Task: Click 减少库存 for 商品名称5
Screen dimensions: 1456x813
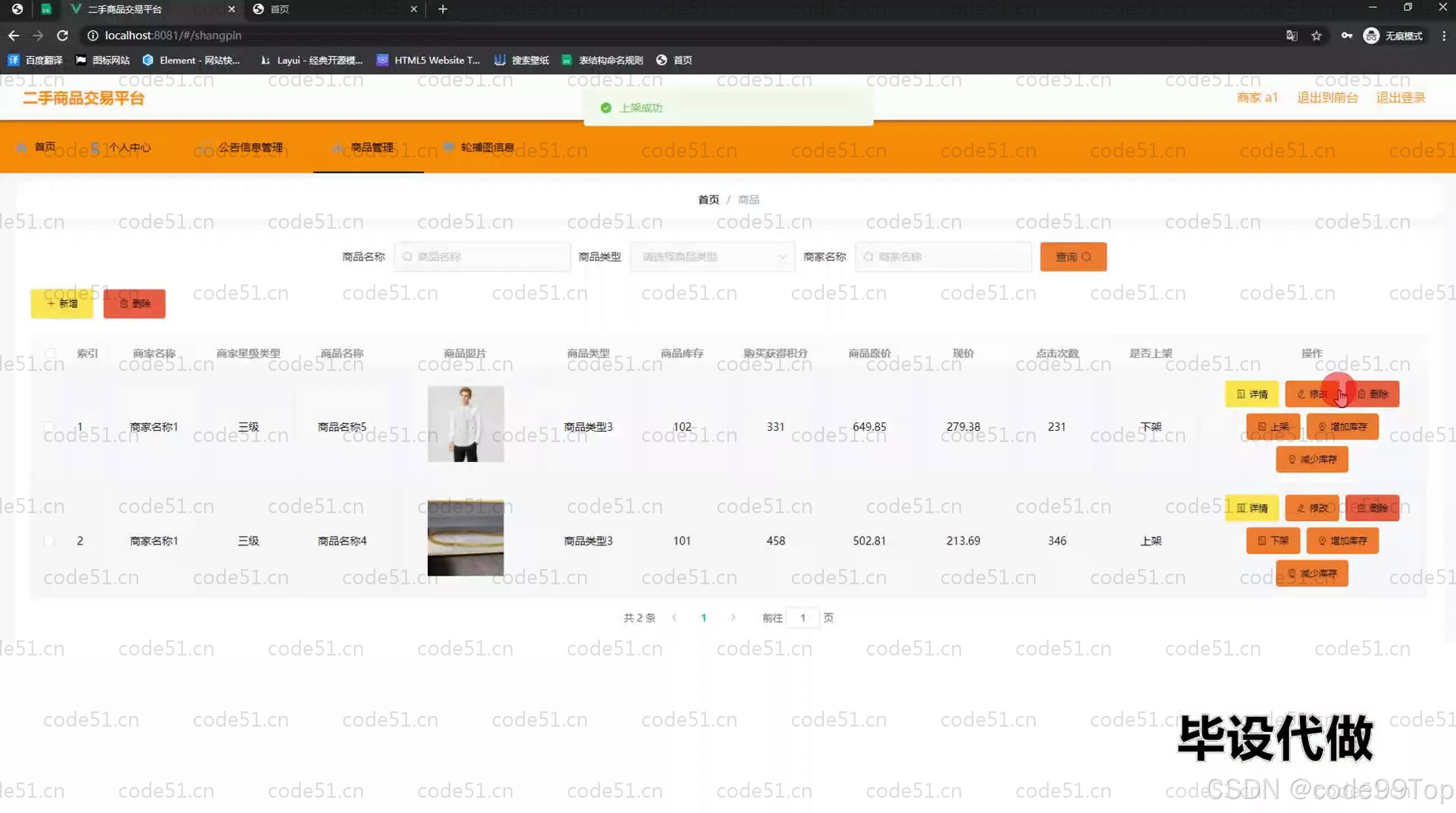Action: [1312, 460]
